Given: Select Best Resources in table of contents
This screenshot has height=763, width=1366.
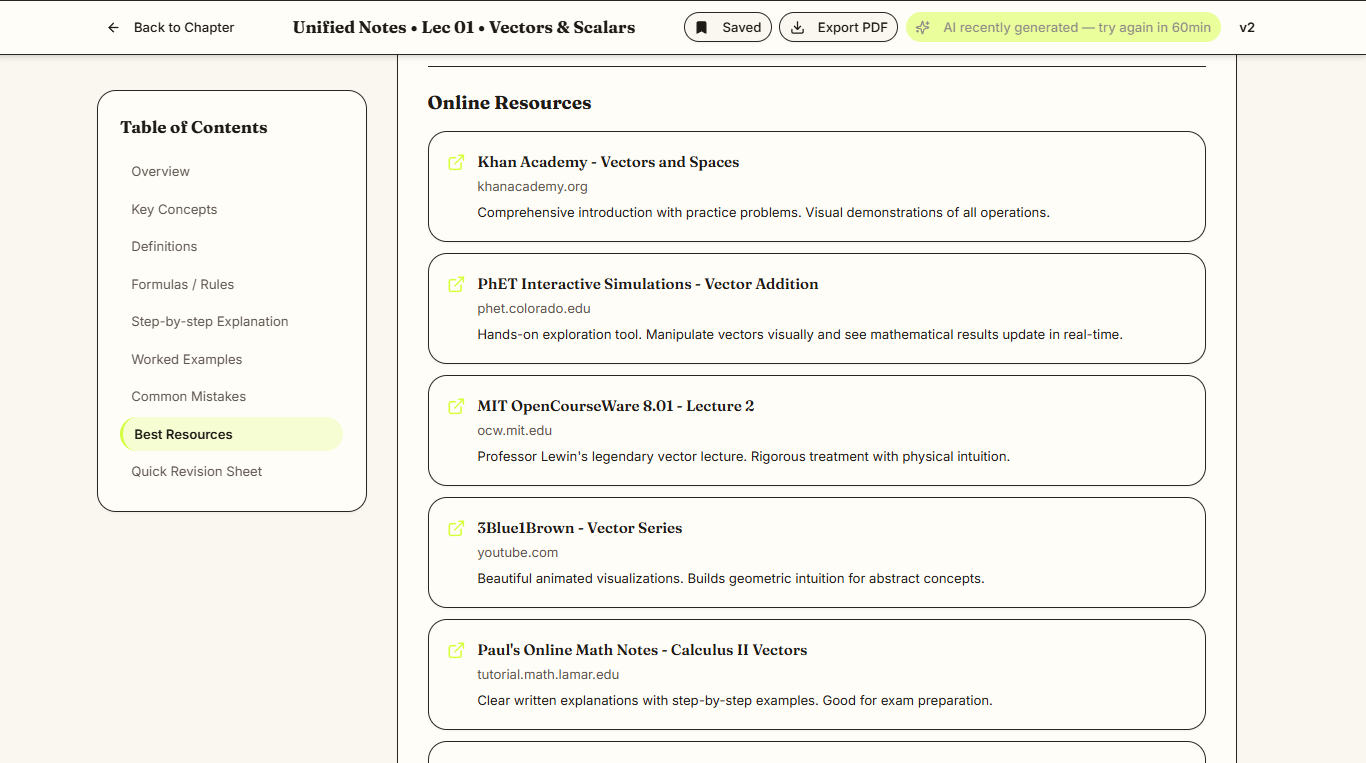Looking at the screenshot, I should (x=231, y=434).
